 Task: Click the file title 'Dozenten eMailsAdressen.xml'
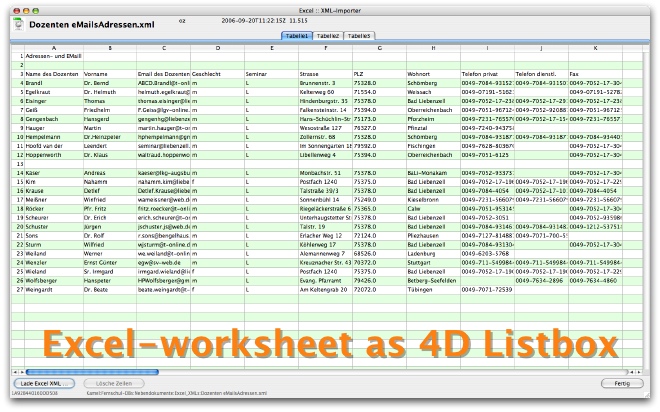coord(92,24)
